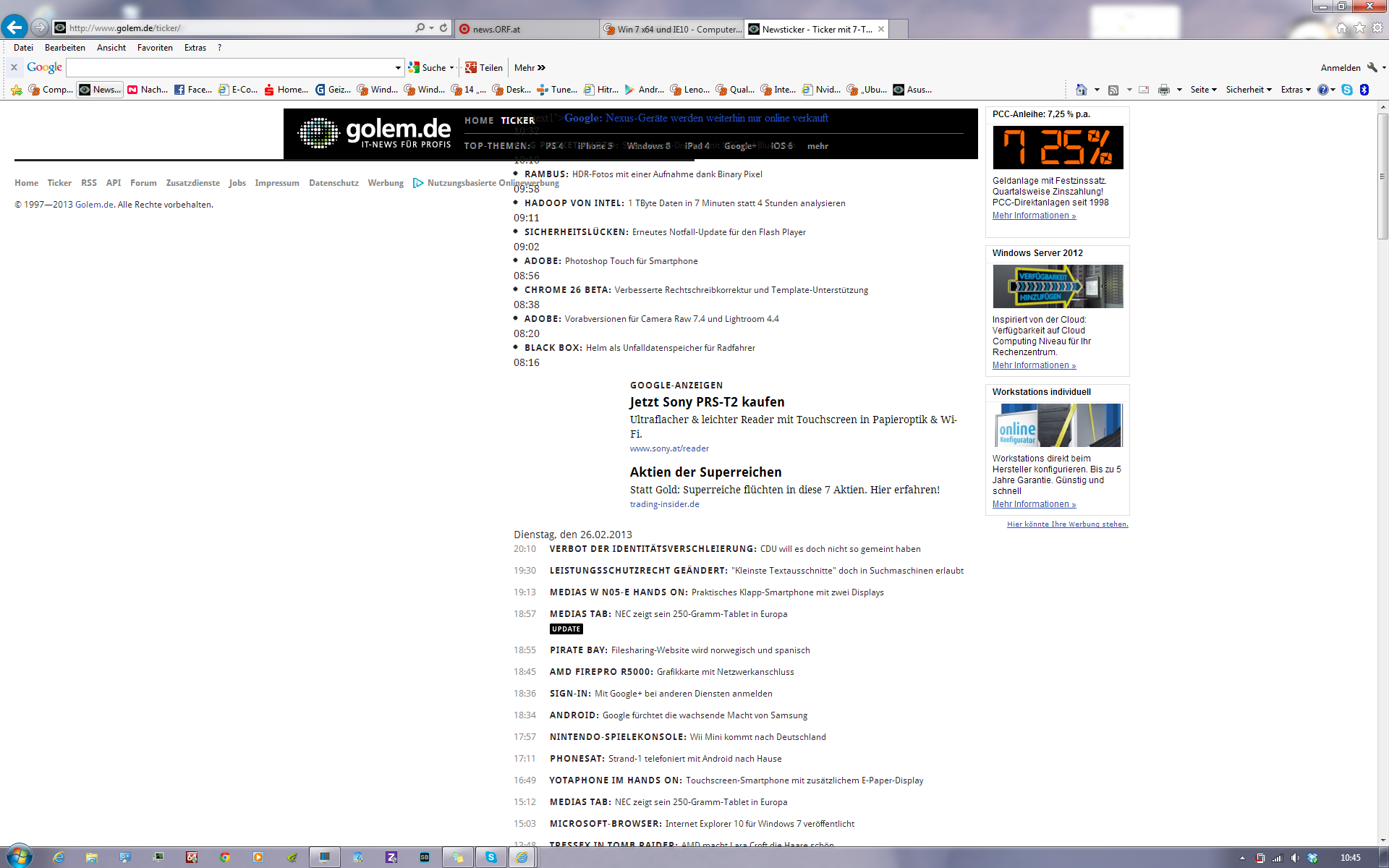Open Google search box history dropdown arrow

click(x=398, y=68)
